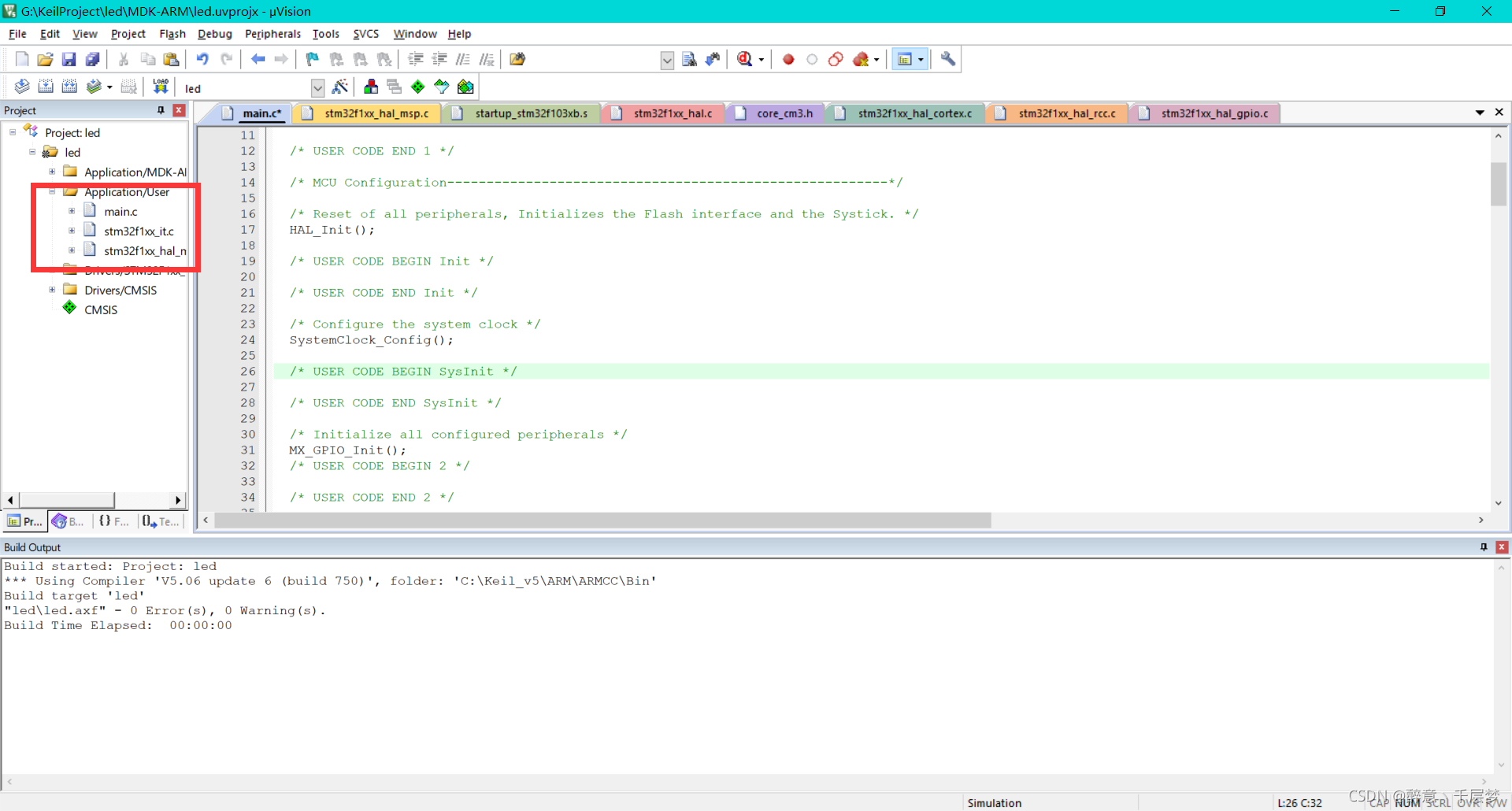Switch to the Books panel tab
This screenshot has width=1512, height=811.
(69, 521)
